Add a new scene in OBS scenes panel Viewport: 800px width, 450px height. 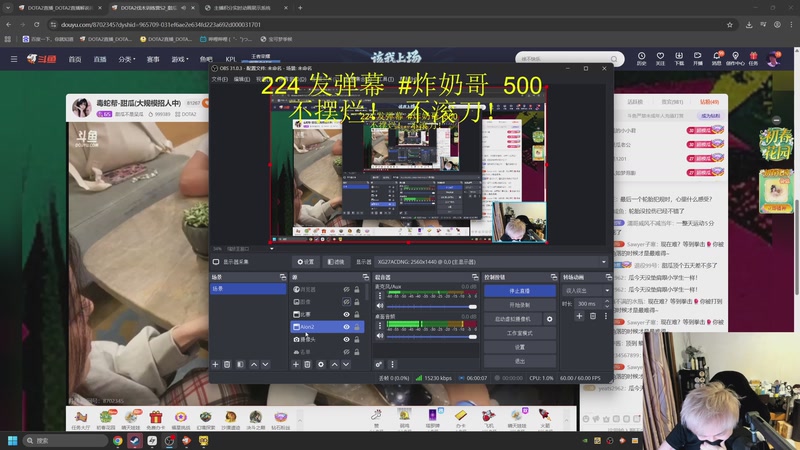point(215,364)
